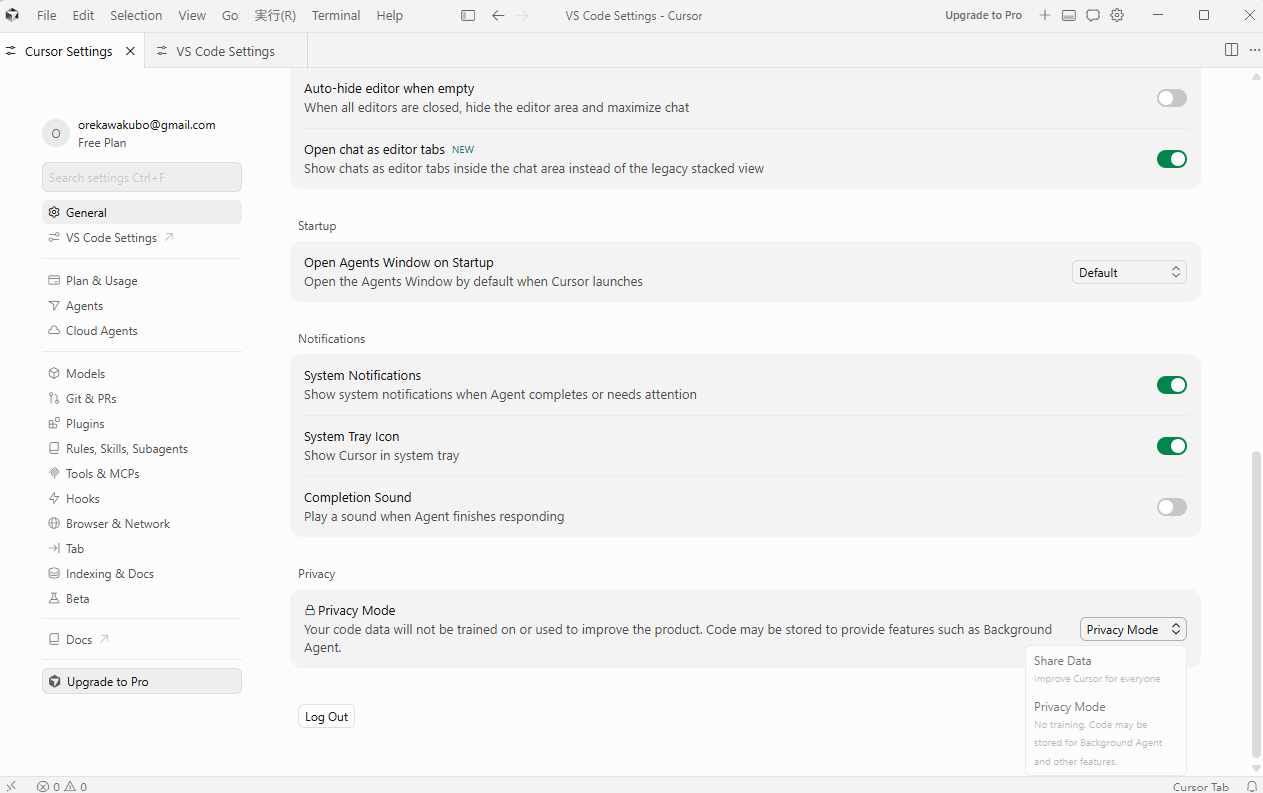Open Agents settings section

[142, 305]
